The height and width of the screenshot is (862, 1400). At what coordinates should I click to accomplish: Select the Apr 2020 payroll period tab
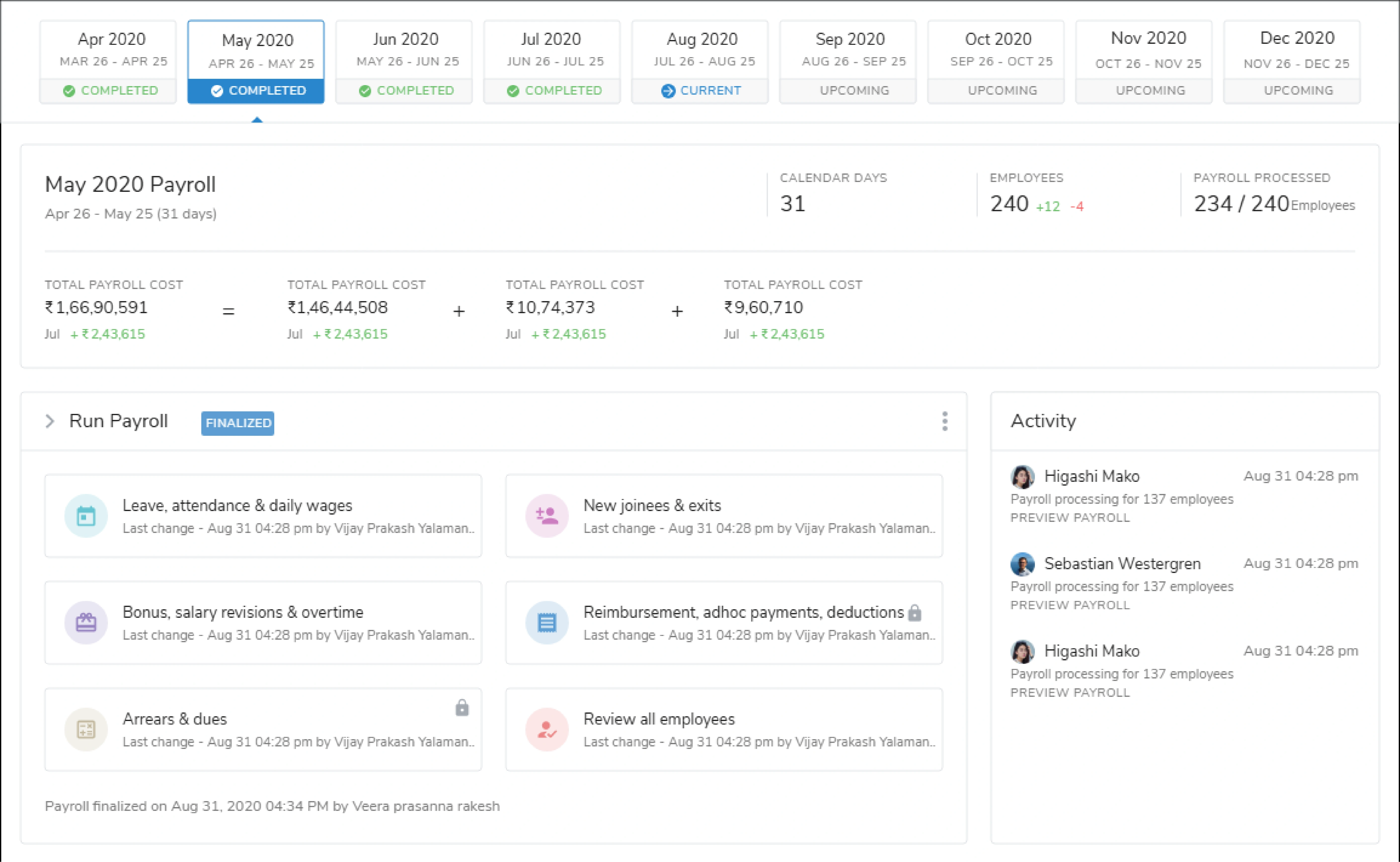coord(108,62)
